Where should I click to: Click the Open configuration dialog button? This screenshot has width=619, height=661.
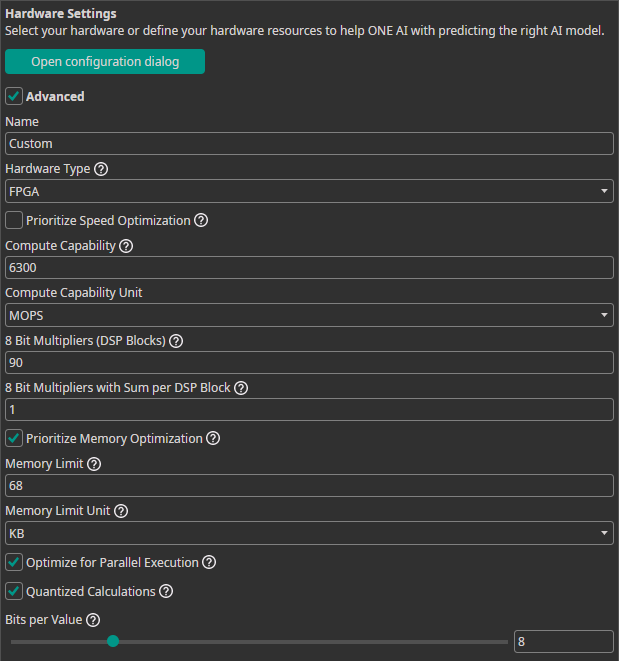105,62
